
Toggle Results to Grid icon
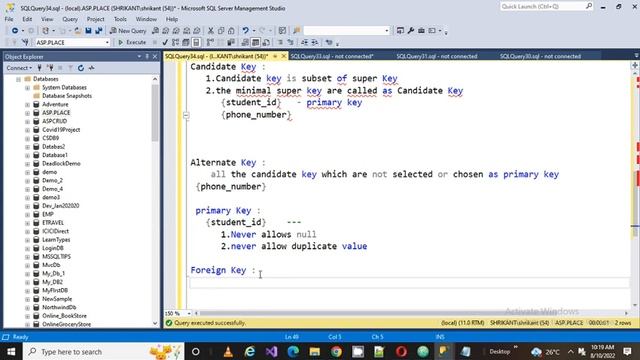tap(255, 42)
